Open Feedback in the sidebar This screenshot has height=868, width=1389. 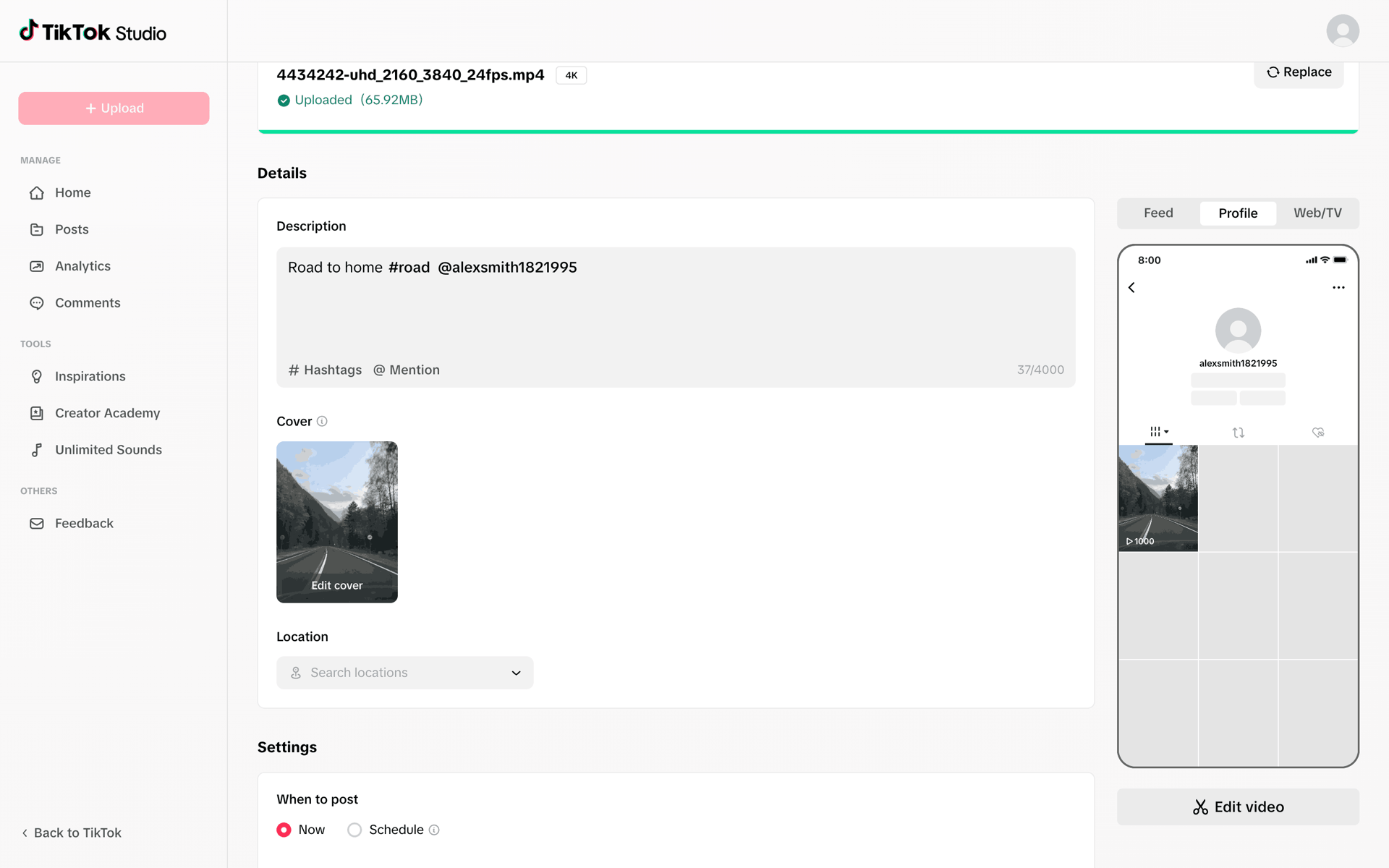click(x=114, y=524)
